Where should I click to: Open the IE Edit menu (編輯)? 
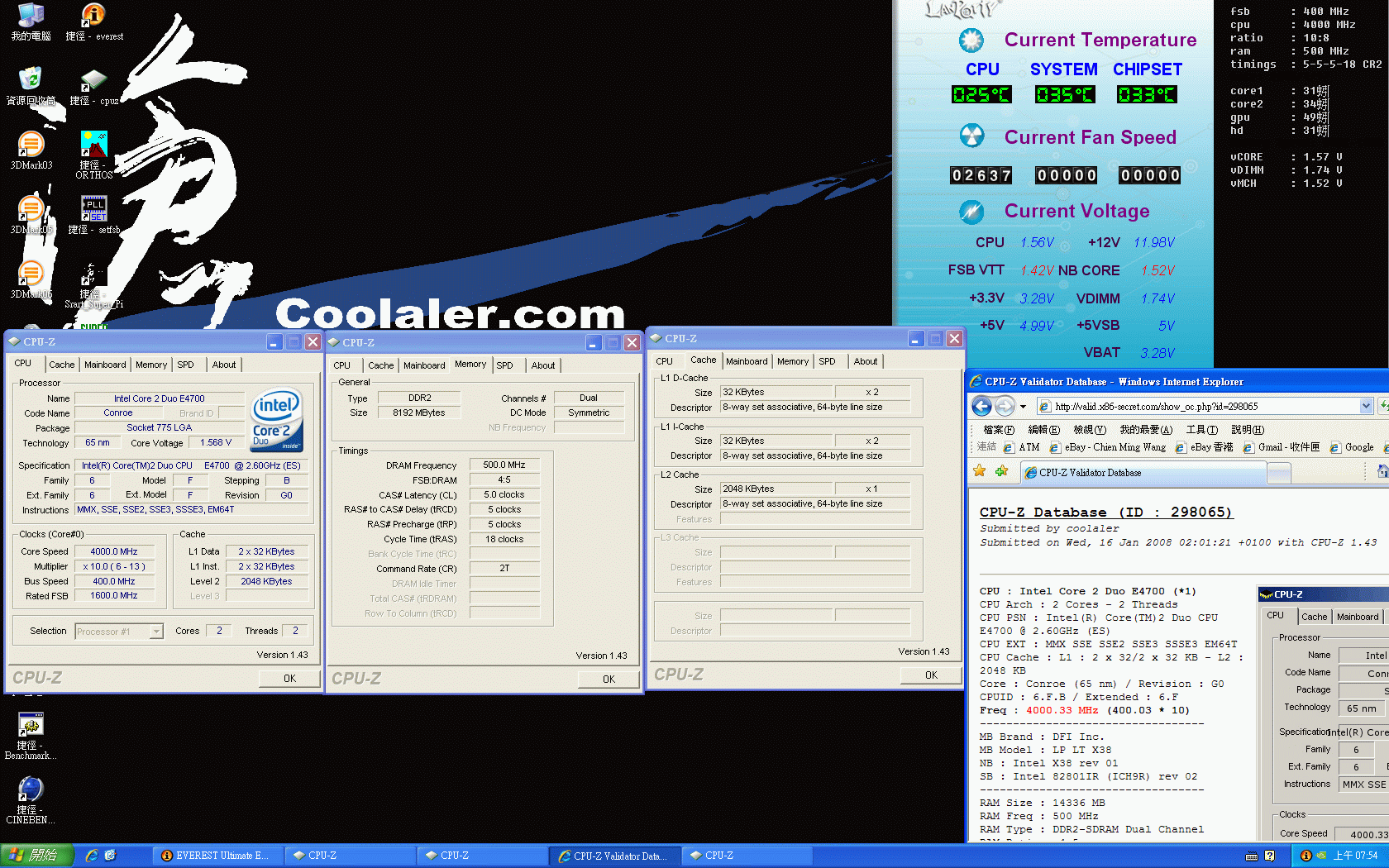point(1043,430)
